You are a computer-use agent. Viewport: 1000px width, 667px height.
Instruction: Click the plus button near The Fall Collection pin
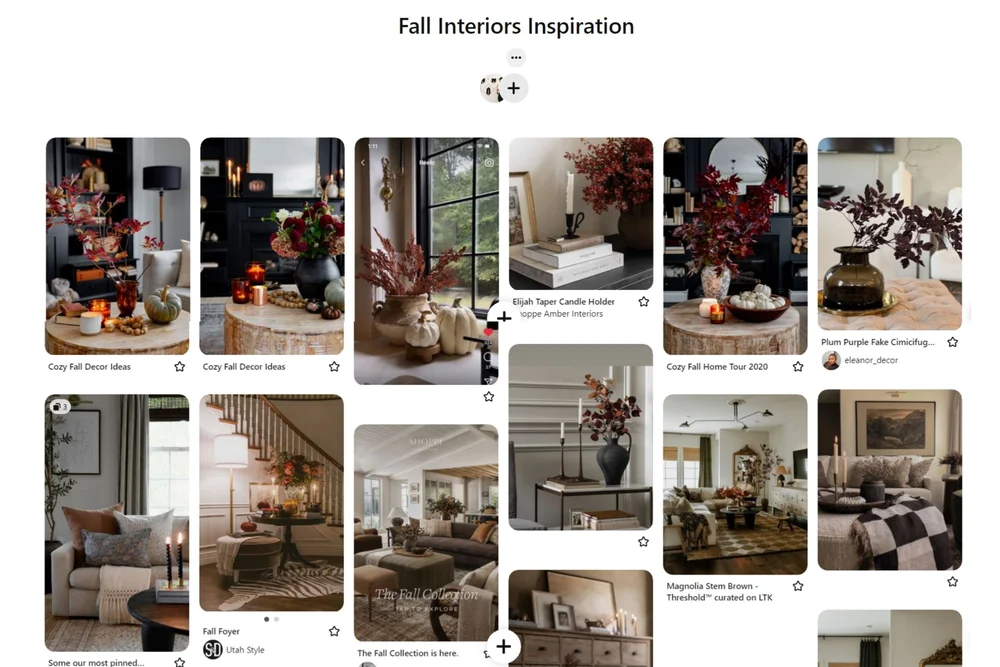pyautogui.click(x=503, y=647)
